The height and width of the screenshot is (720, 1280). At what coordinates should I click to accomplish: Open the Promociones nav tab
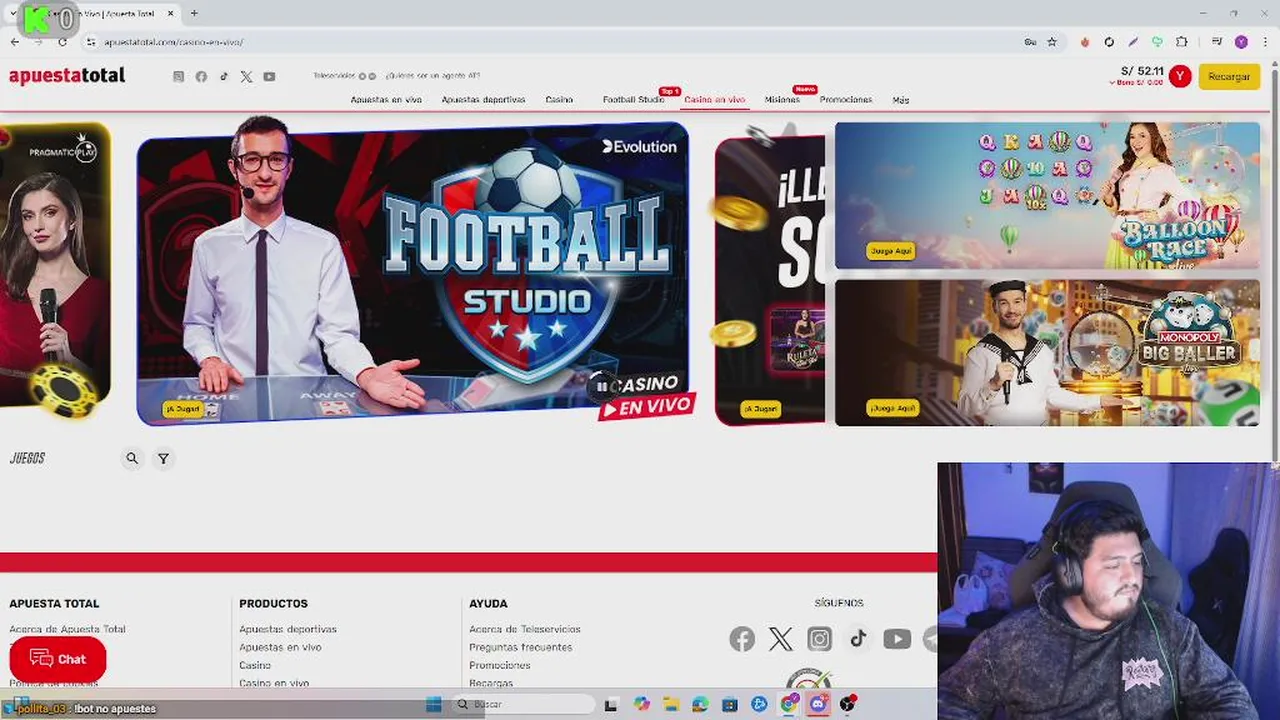846,100
